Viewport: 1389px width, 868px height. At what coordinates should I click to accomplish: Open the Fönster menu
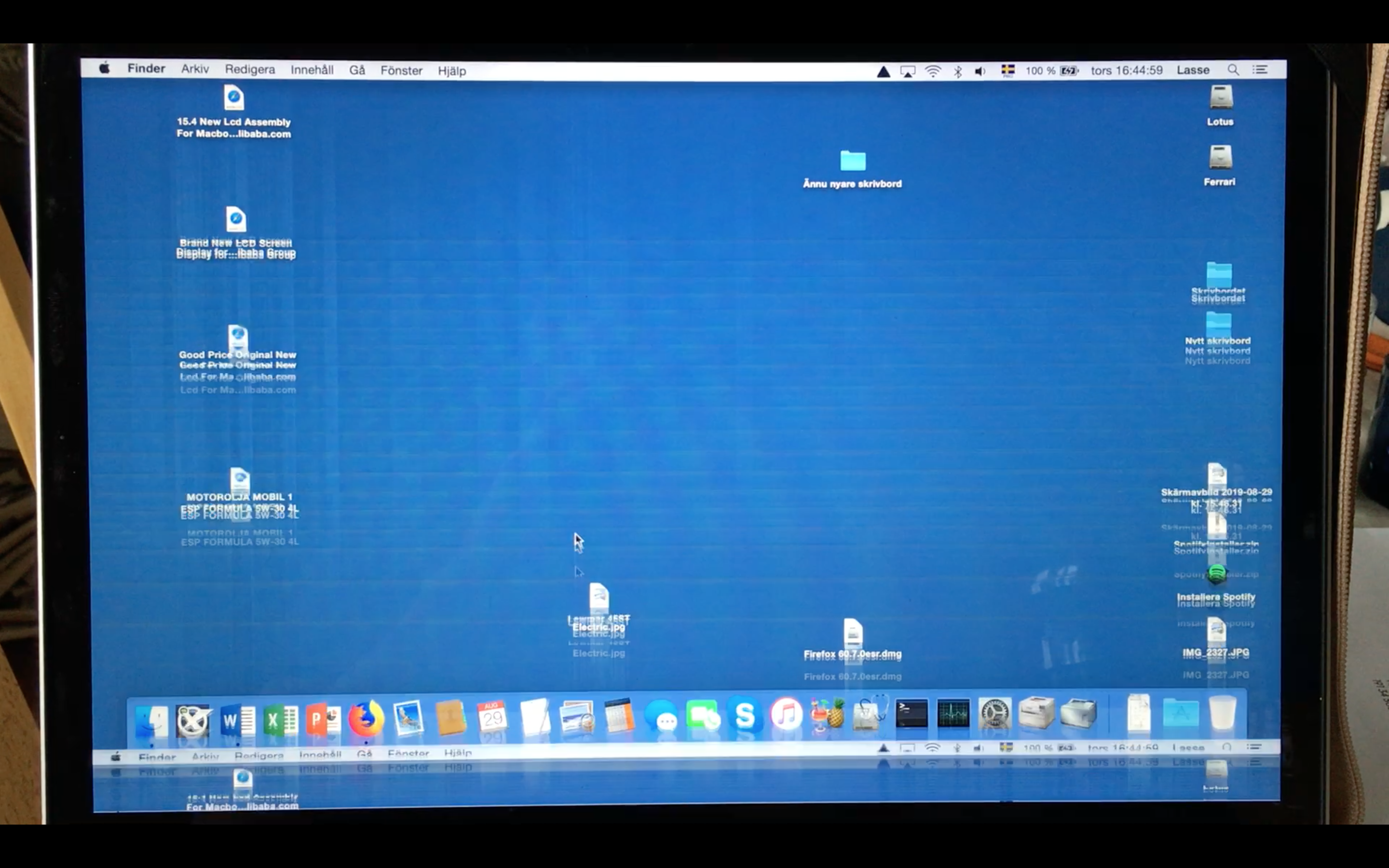(401, 70)
